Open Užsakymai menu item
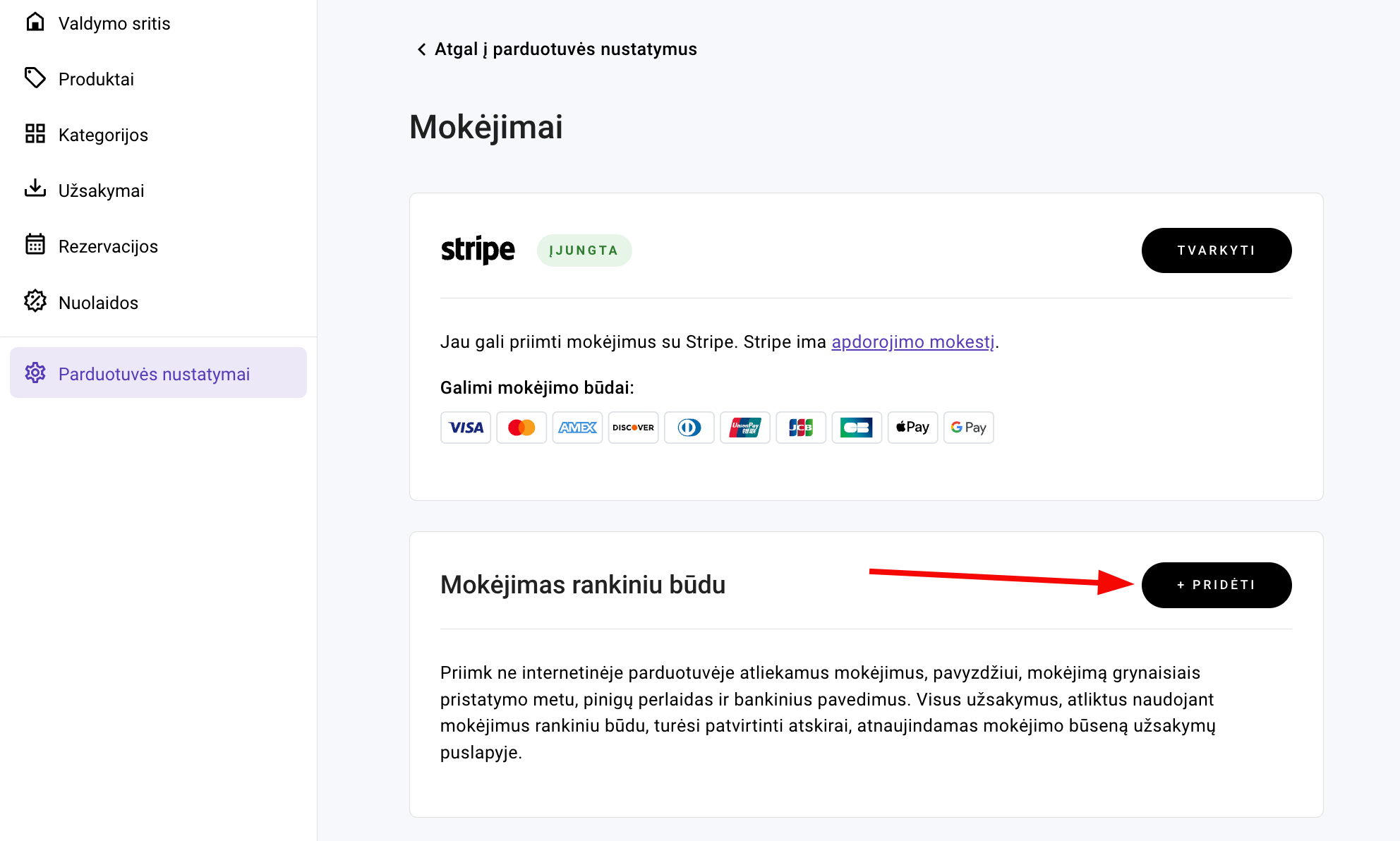 [101, 190]
